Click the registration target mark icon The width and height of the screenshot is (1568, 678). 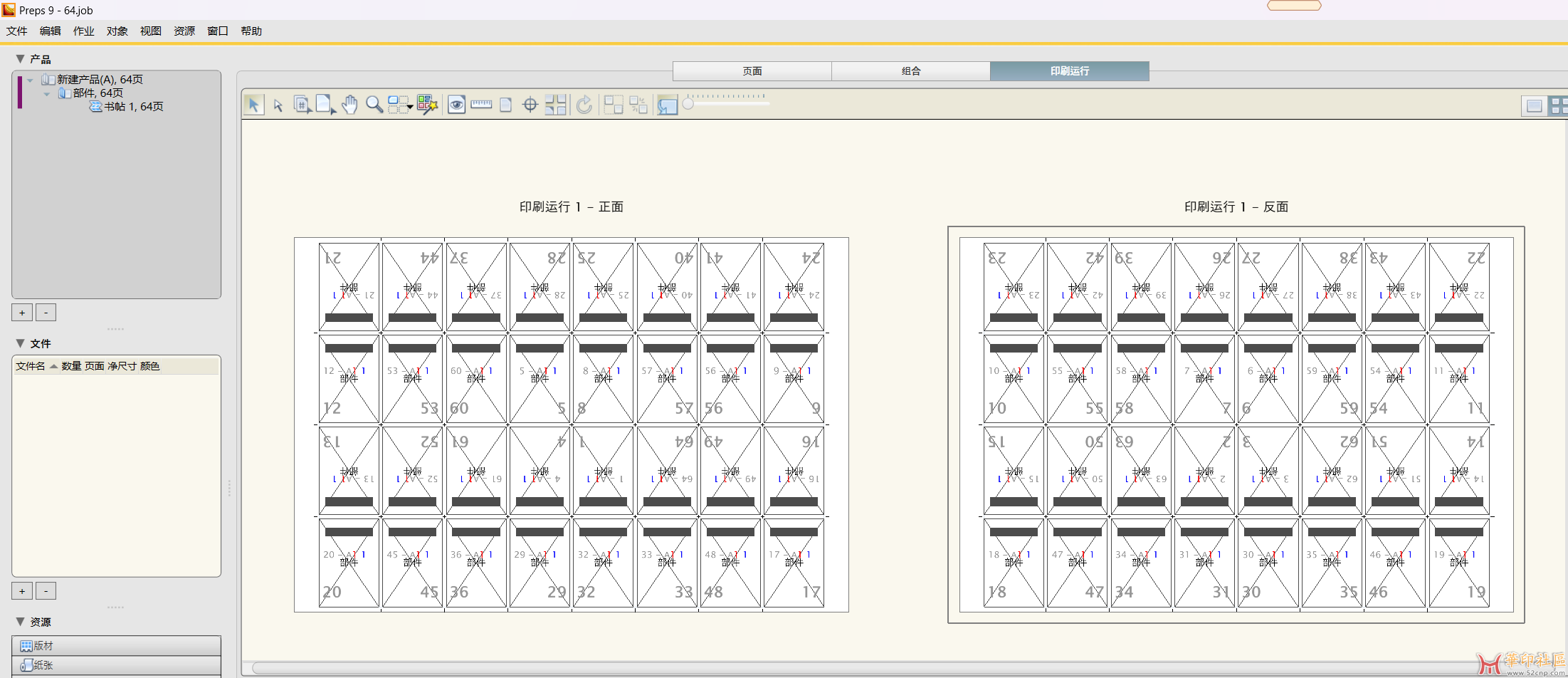tap(530, 105)
